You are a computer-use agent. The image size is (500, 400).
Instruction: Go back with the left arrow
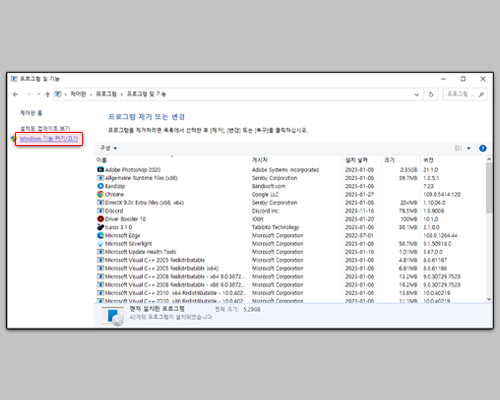(16, 94)
